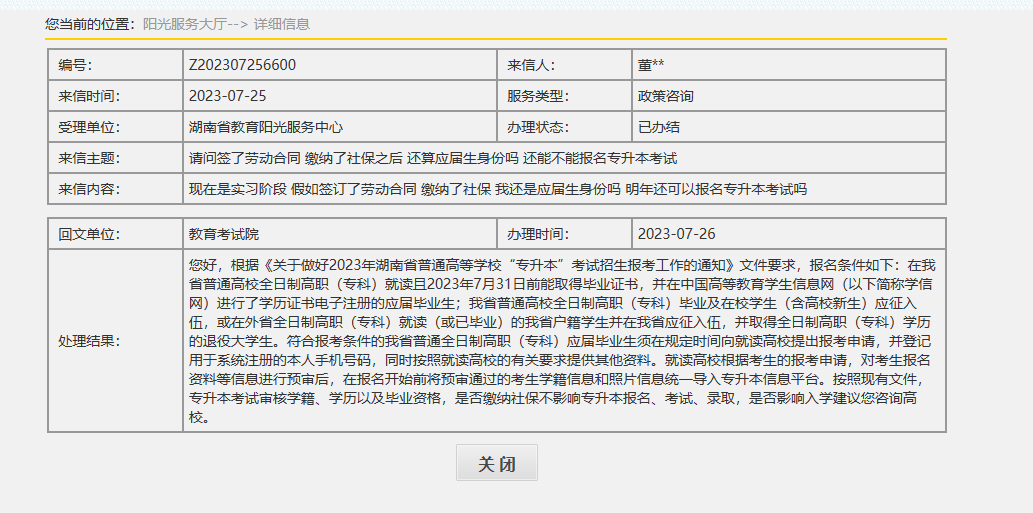Click the 已办结 status value

pos(658,127)
